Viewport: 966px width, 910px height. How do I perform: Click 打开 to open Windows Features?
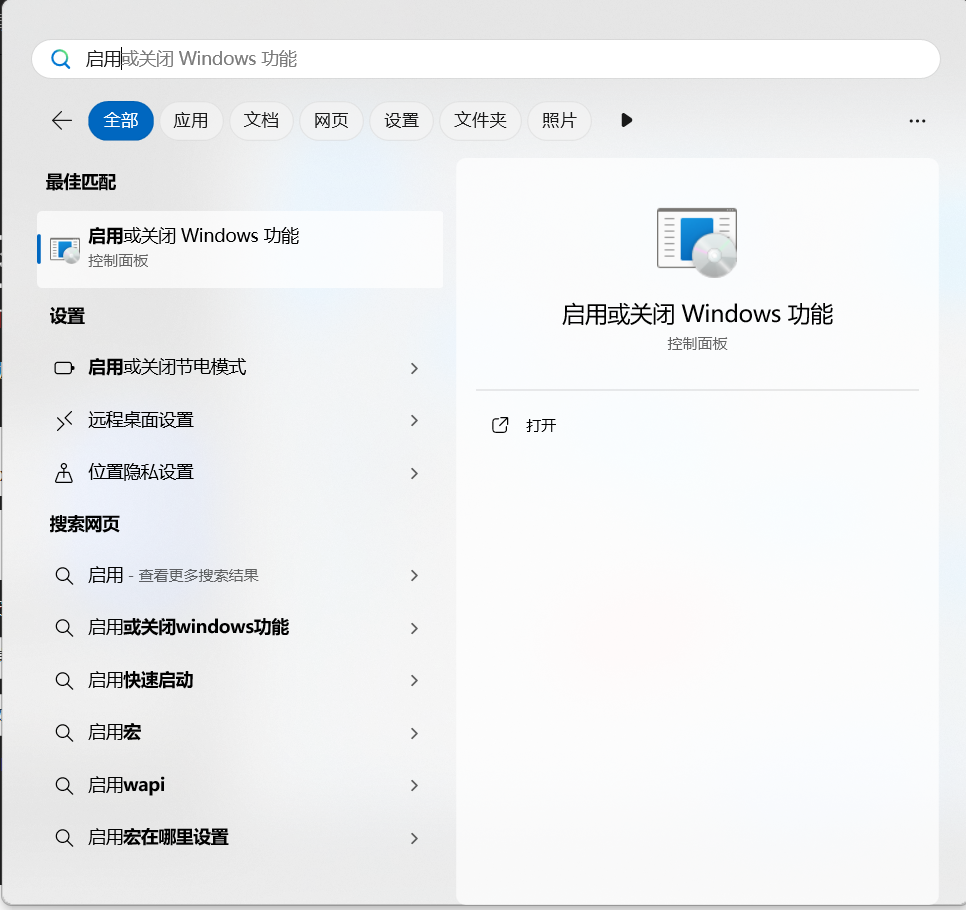[x=540, y=425]
